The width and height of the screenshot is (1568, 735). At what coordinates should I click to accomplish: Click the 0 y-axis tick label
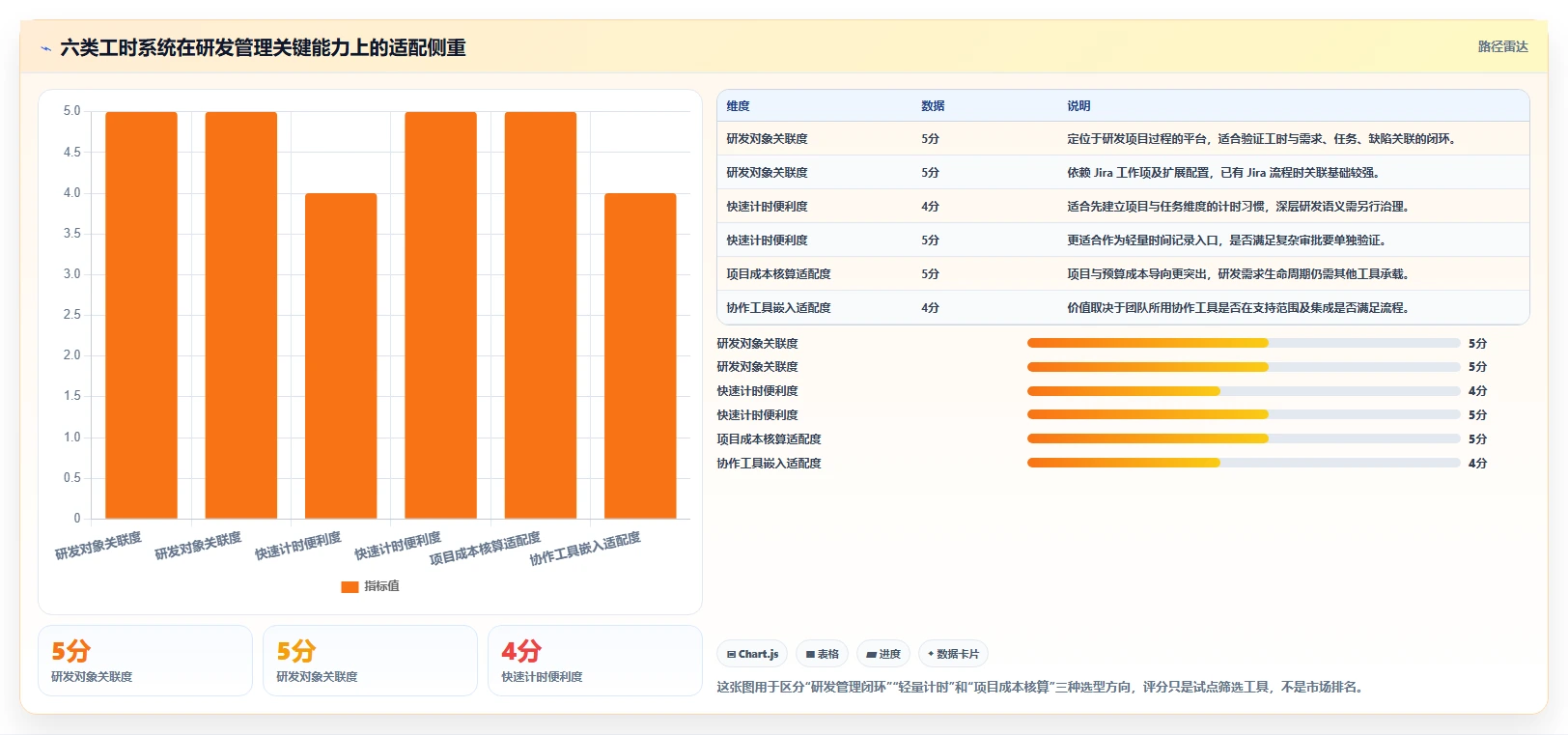77,519
